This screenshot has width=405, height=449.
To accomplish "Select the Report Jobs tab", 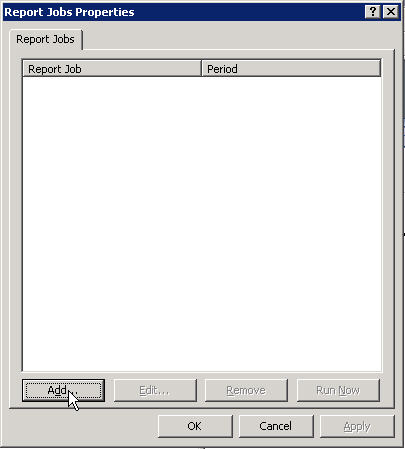I will pyautogui.click(x=46, y=39).
